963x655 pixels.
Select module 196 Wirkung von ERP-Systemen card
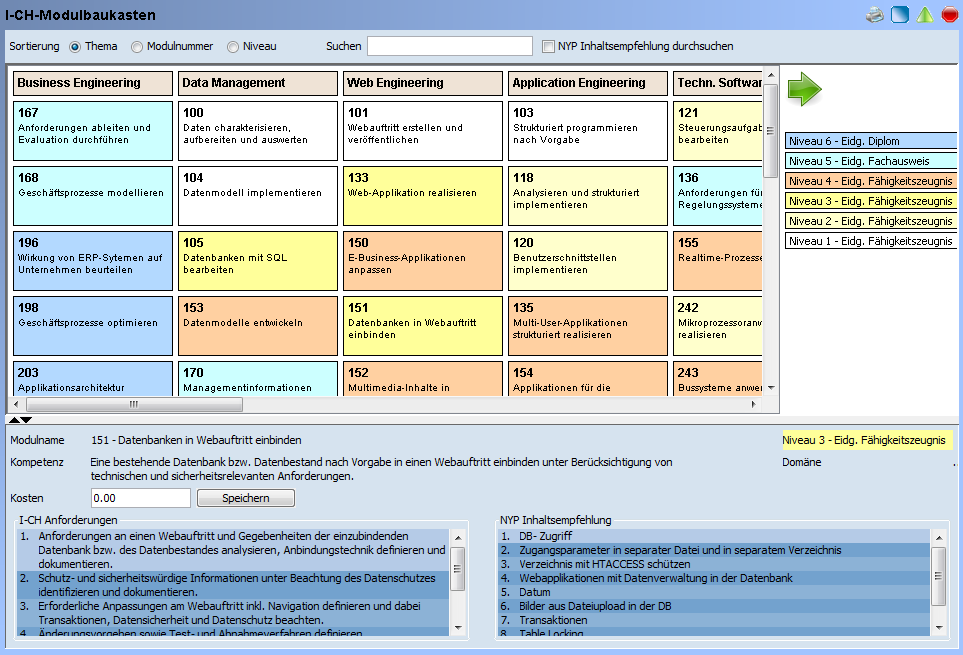(x=93, y=261)
